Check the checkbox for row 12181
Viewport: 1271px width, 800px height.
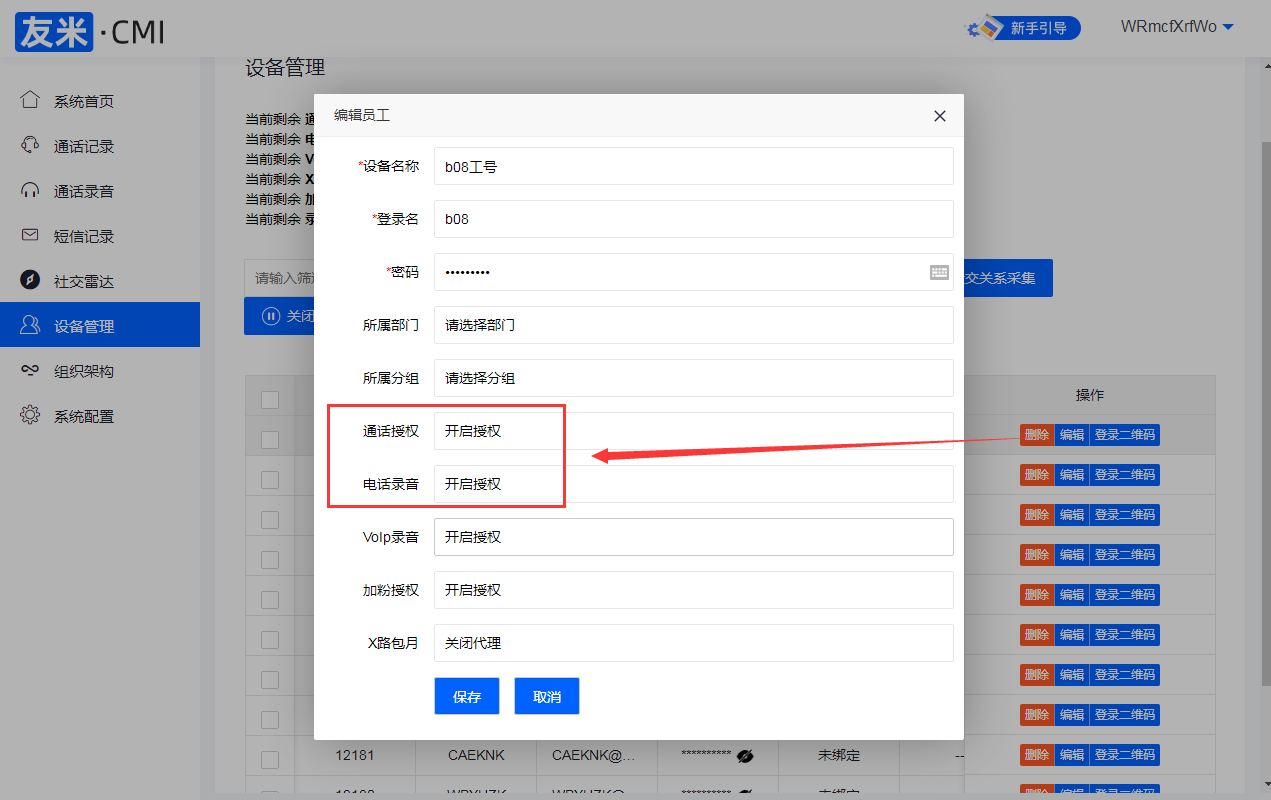[x=269, y=759]
